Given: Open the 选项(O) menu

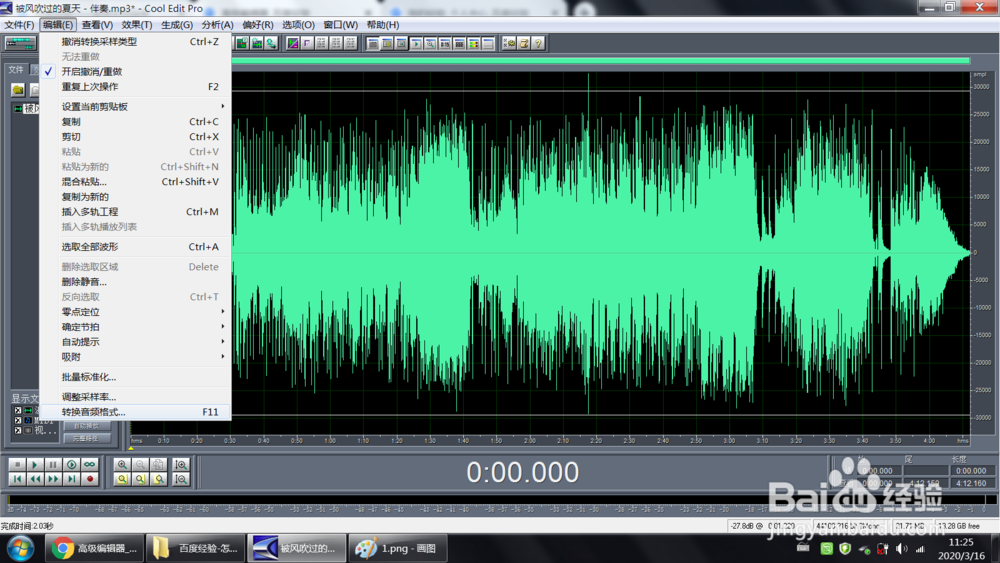Looking at the screenshot, I should (x=298, y=25).
